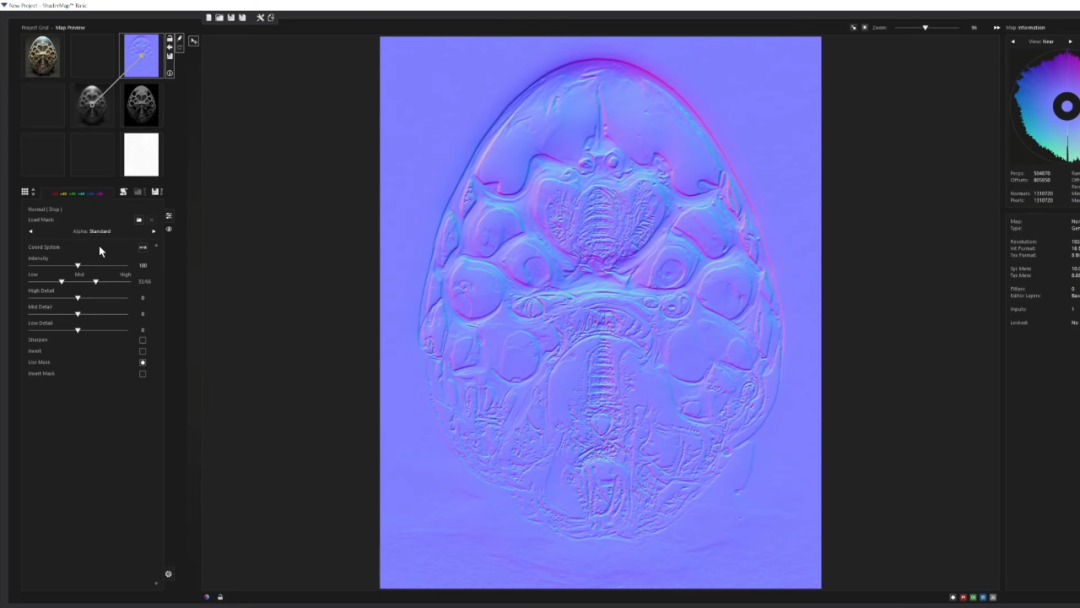Click the load all folder icon under grid
Image resolution: width=1080 pixels, height=608 pixels.
point(138,192)
